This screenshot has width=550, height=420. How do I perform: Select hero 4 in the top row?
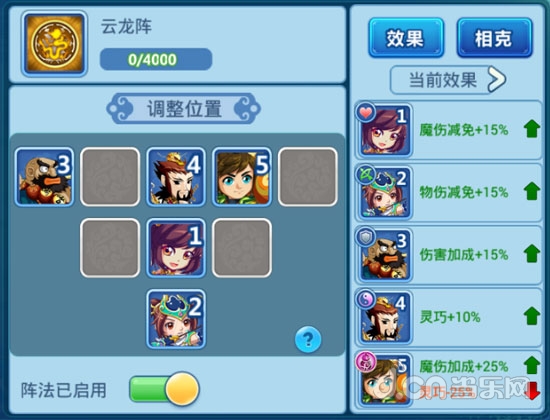(176, 176)
